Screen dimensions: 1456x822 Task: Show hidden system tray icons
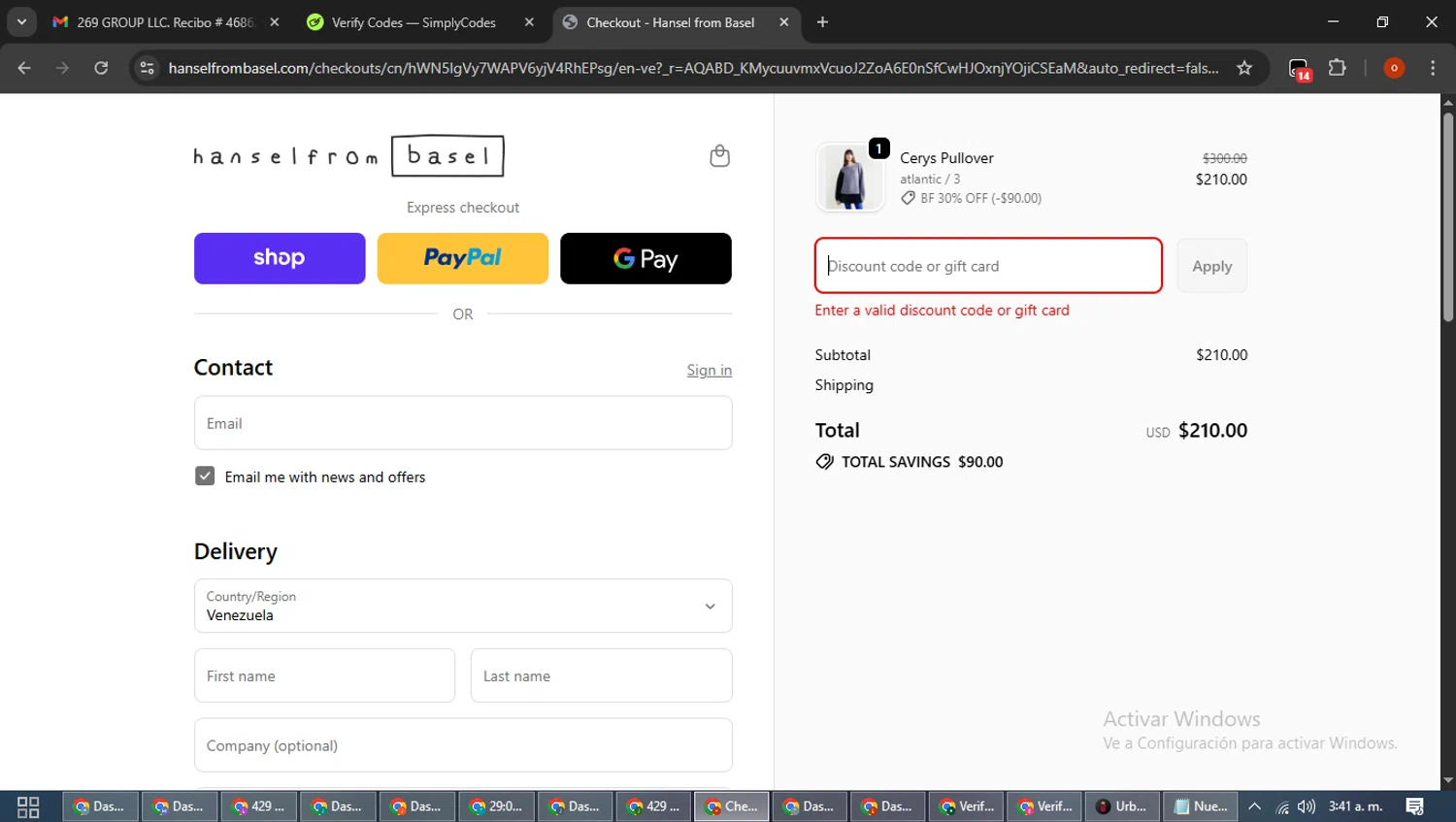(1254, 806)
